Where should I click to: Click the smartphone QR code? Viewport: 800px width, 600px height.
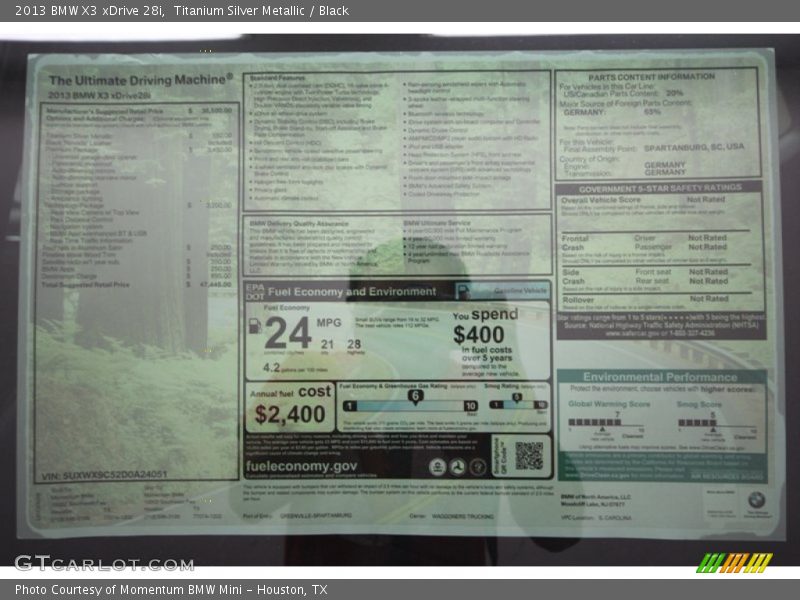529,456
